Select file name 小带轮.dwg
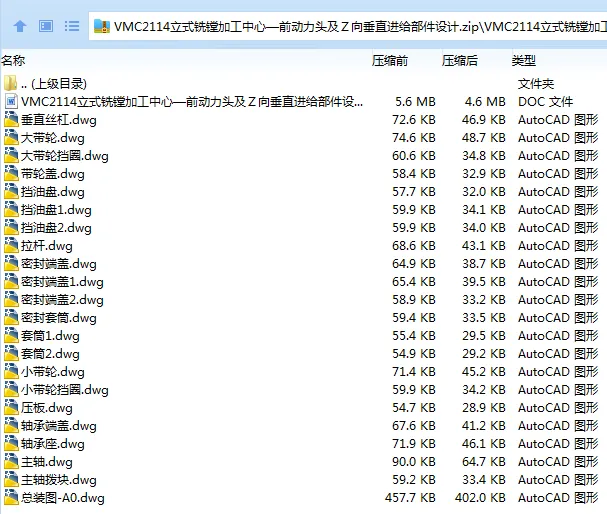 point(53,372)
